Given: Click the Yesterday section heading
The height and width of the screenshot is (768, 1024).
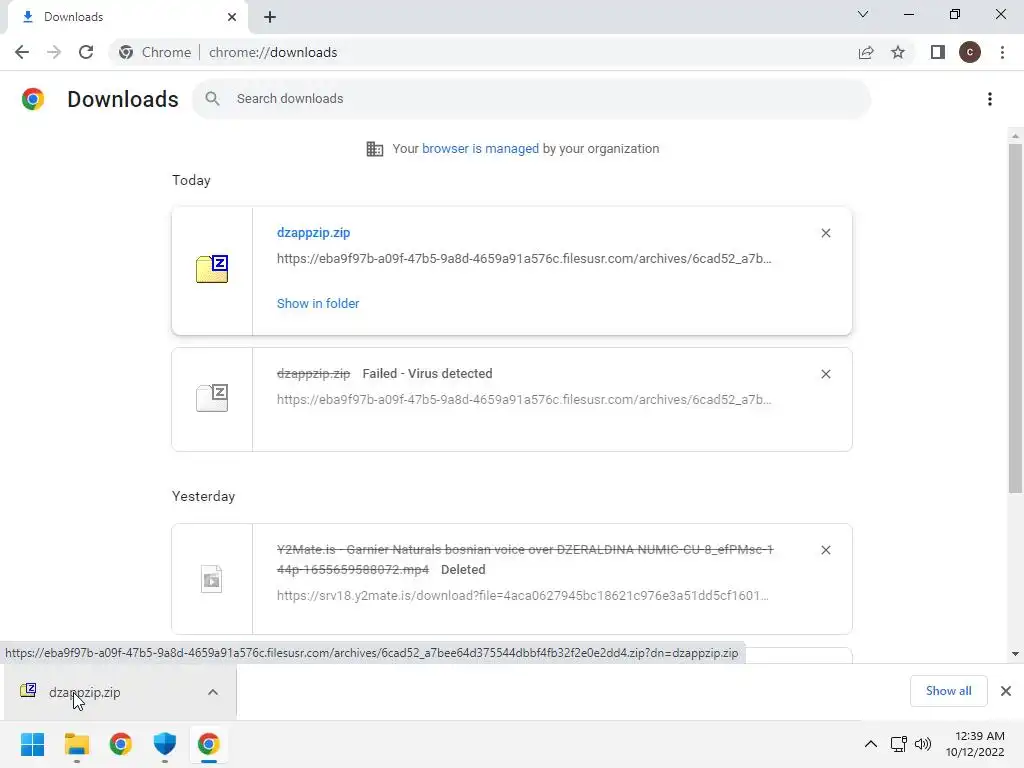Looking at the screenshot, I should point(203,496).
